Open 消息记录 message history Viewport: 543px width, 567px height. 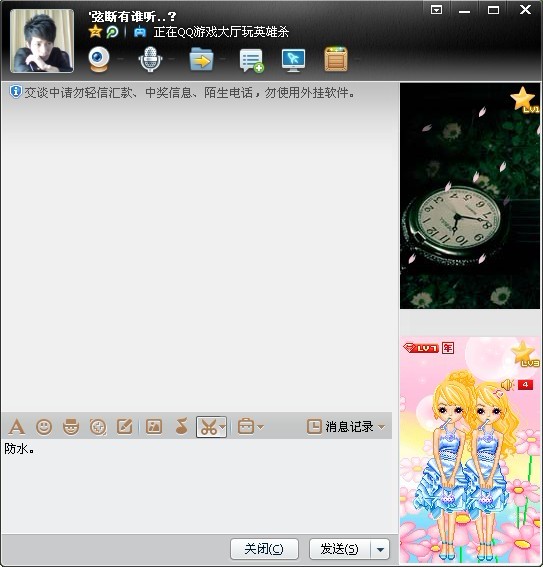340,427
